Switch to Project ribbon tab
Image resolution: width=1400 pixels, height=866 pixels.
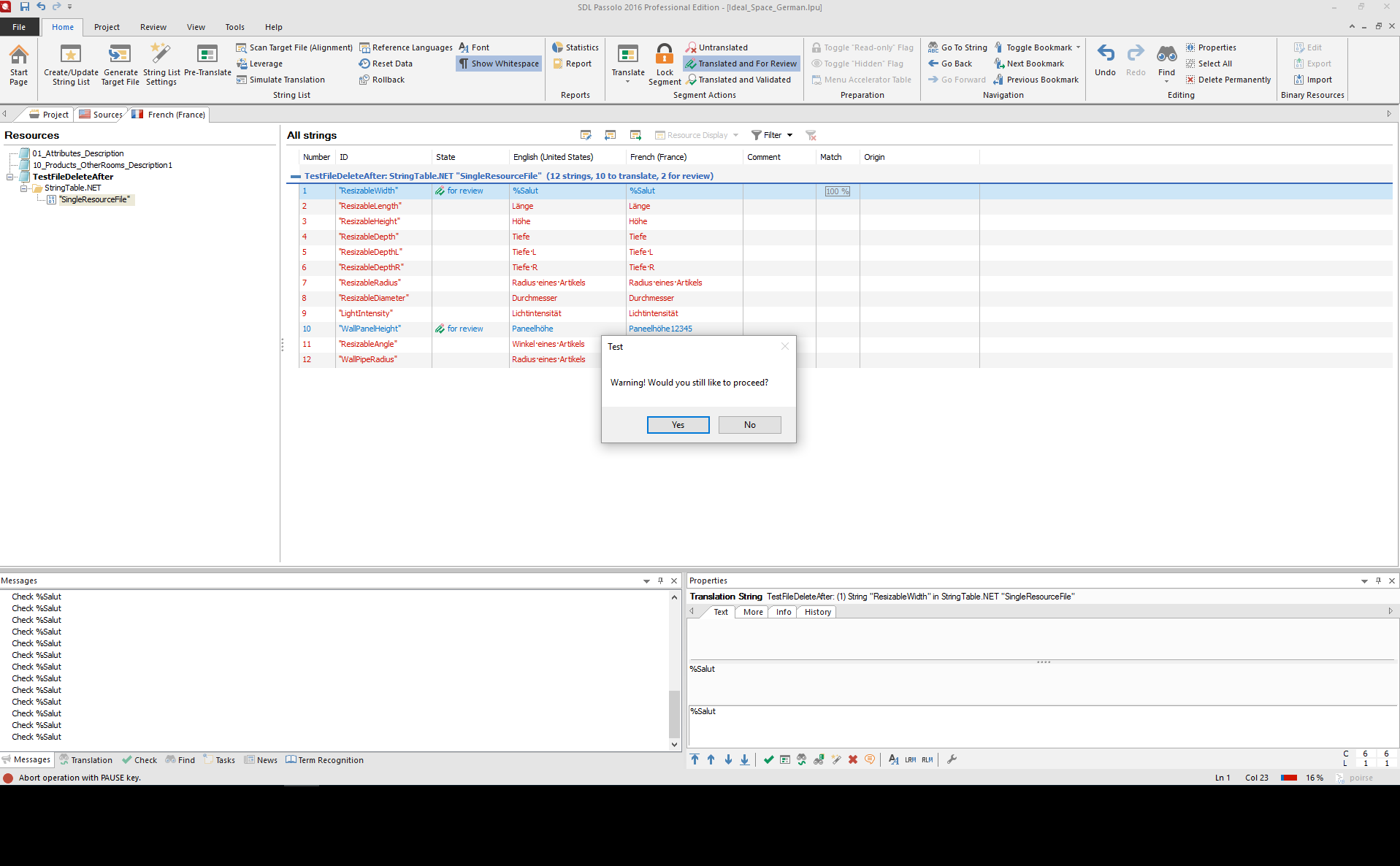tap(107, 27)
